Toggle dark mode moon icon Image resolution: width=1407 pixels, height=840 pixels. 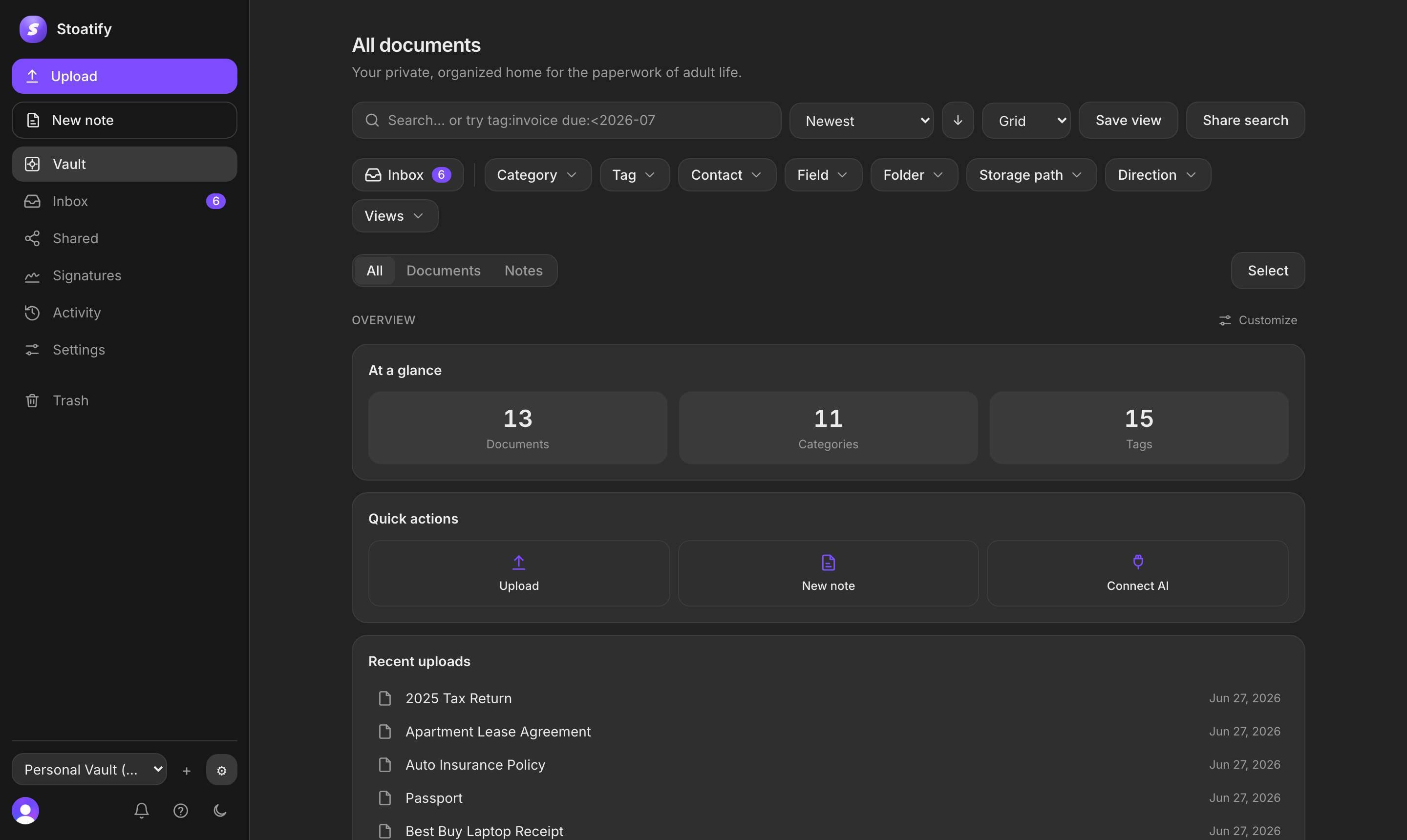[x=220, y=811]
